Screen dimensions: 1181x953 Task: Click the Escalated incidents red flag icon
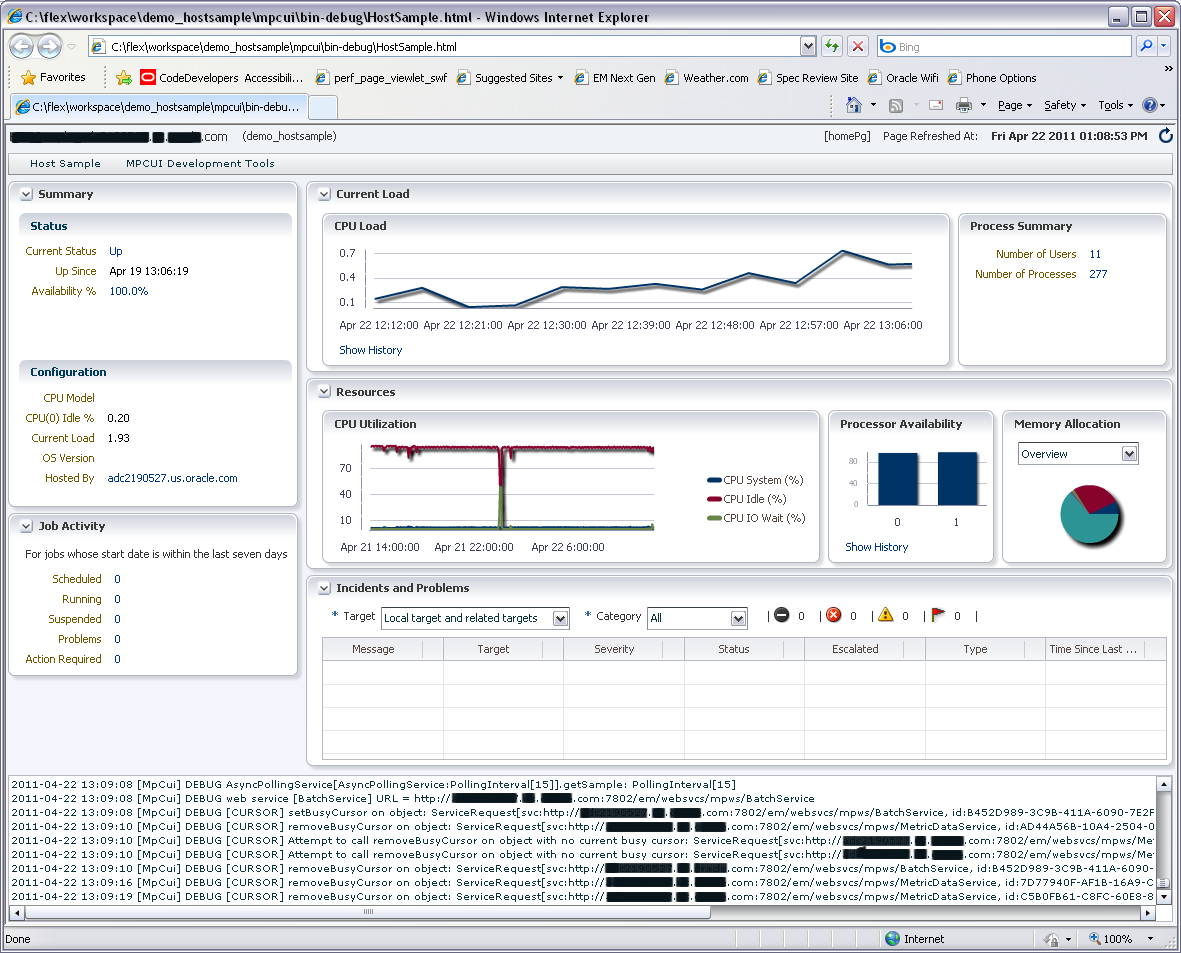[938, 615]
